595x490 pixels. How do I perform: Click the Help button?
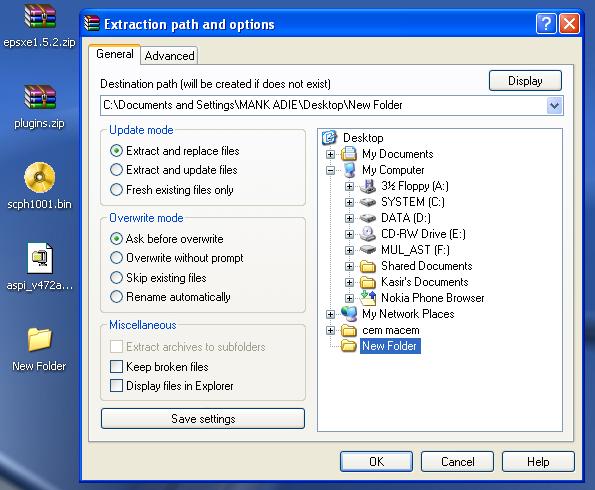point(538,462)
